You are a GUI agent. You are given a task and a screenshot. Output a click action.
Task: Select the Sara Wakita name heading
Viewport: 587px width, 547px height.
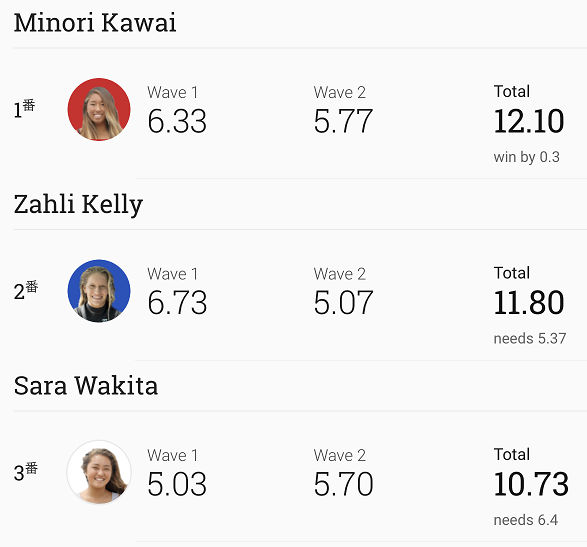86,386
